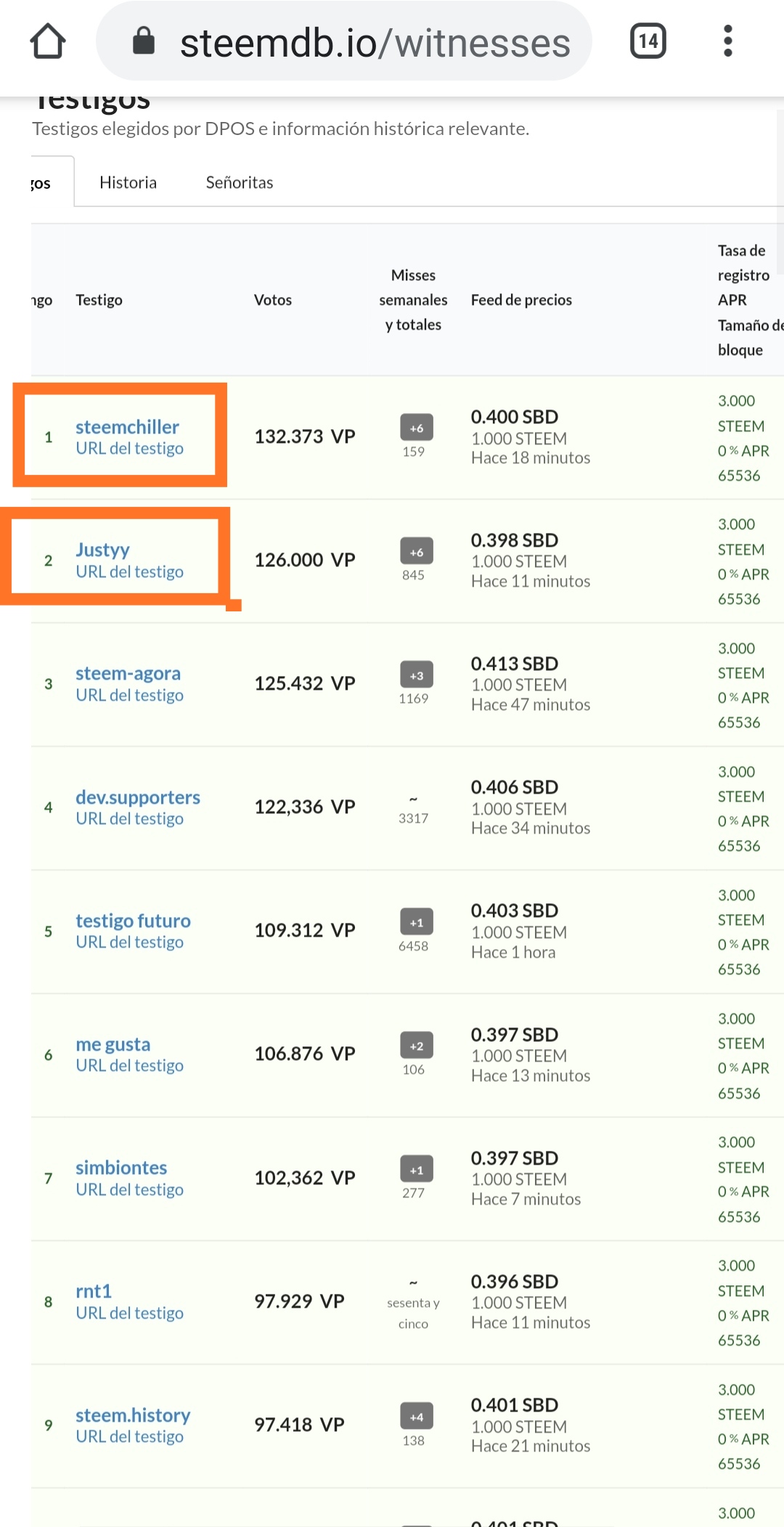The image size is (784, 1527).
Task: Click the 0.398 SBD price feed
Action: pyautogui.click(x=515, y=540)
